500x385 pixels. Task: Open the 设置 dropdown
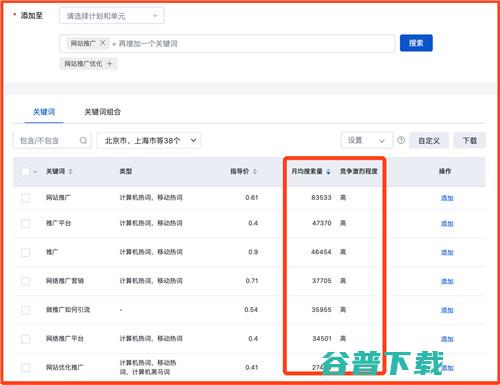click(x=367, y=140)
